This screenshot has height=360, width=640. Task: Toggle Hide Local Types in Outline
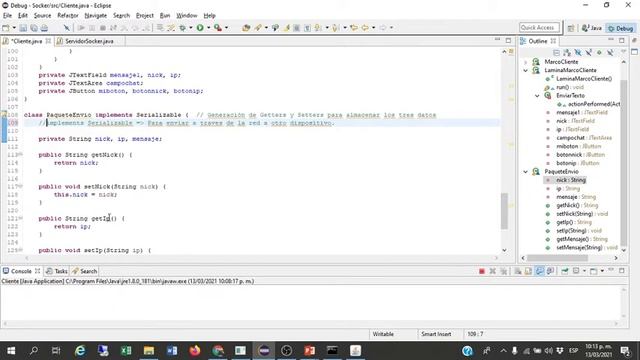609,53
